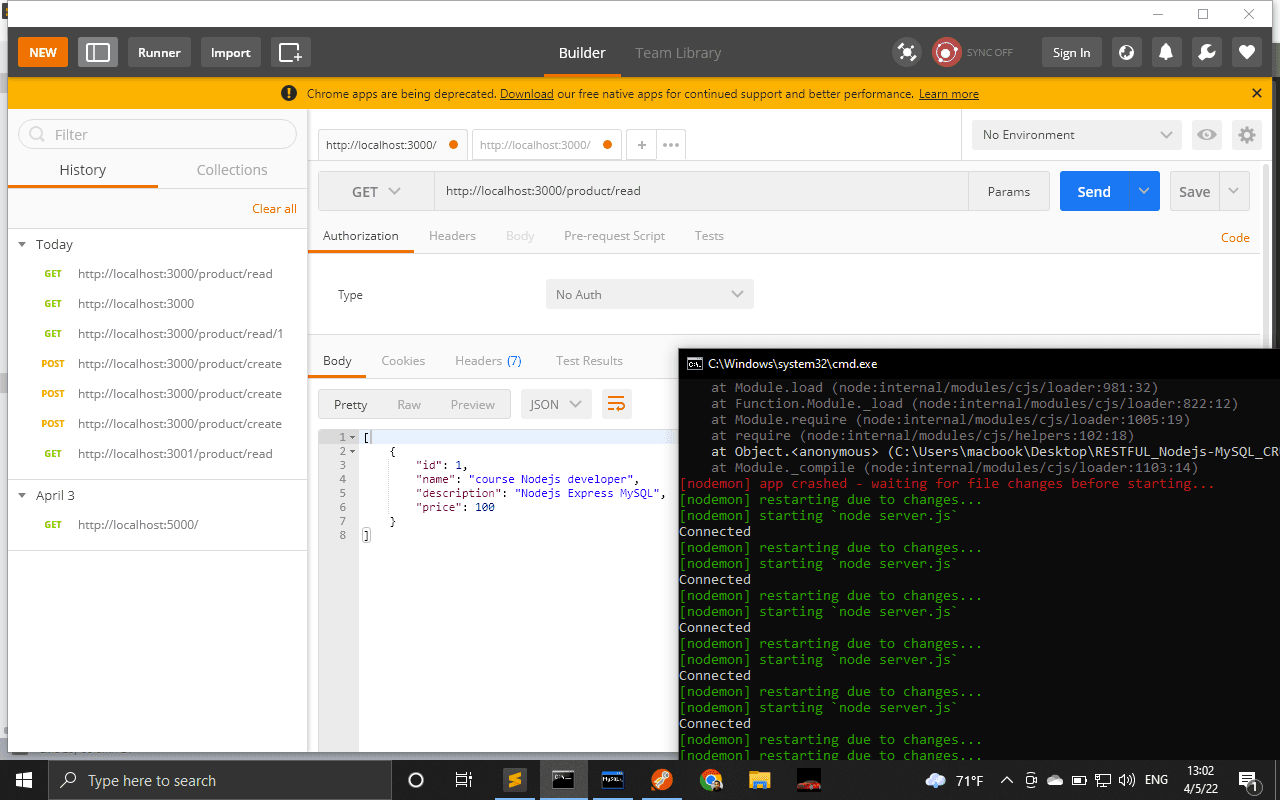The height and width of the screenshot is (800, 1280).
Task: Click the request URL input field
Action: pyautogui.click(x=700, y=191)
